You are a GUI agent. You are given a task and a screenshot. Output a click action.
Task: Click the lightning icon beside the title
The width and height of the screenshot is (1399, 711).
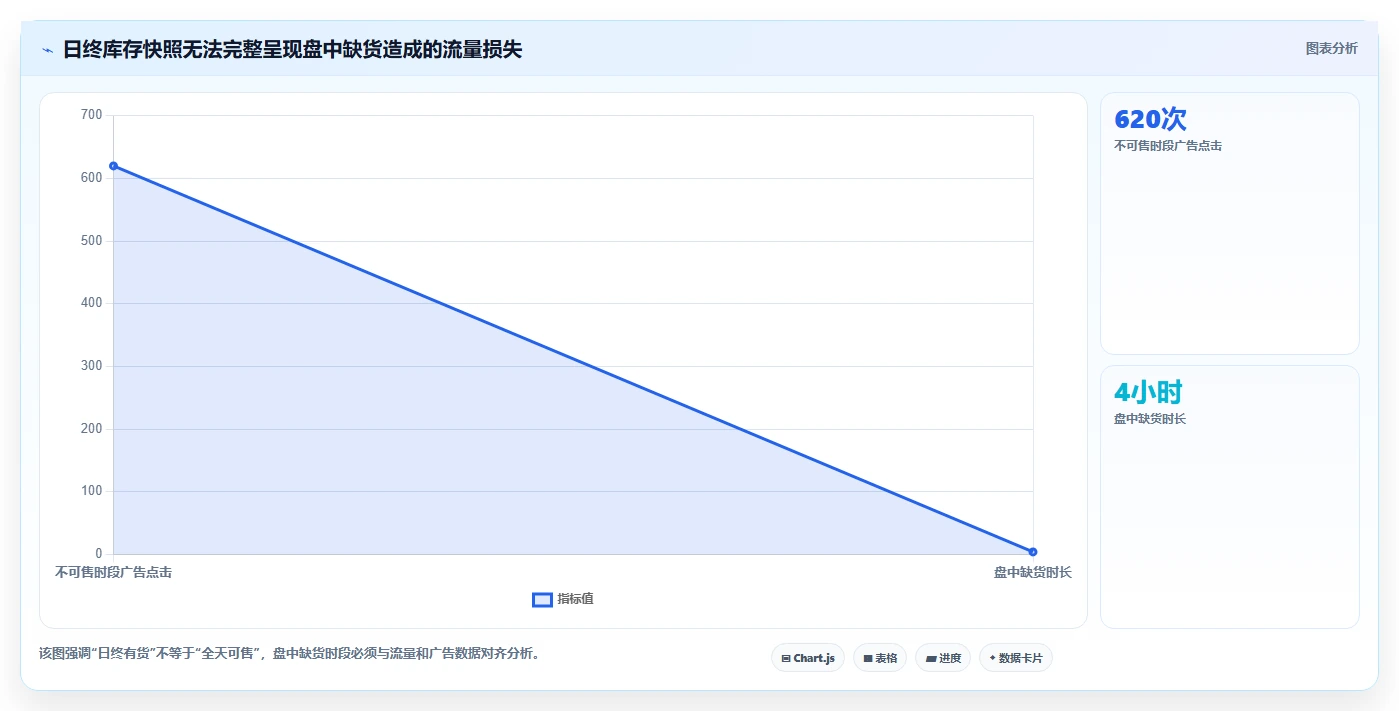pos(47,50)
